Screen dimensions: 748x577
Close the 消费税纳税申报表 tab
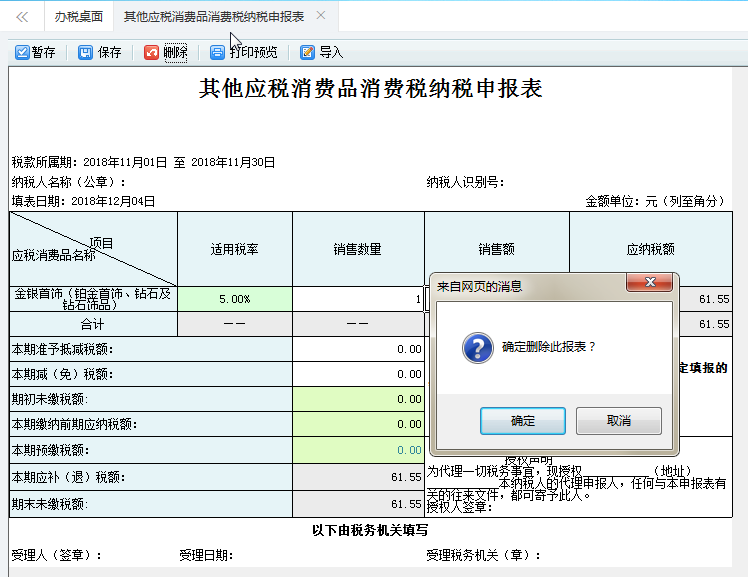[321, 16]
